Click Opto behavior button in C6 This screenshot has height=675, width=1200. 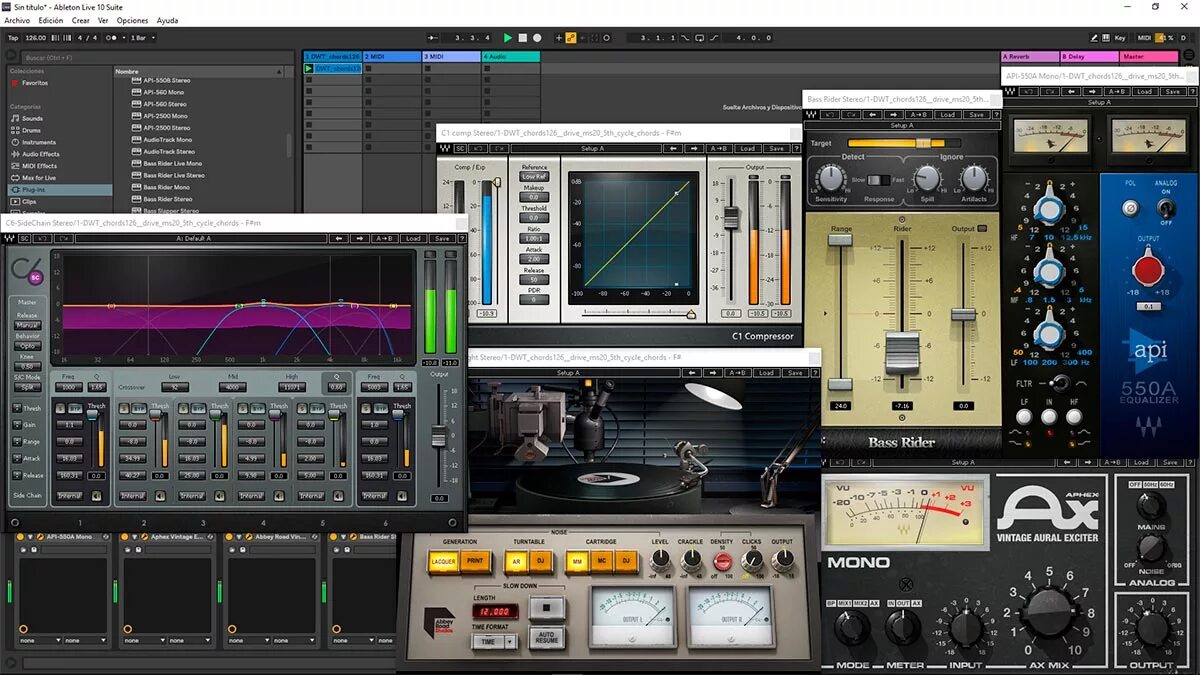tap(27, 346)
